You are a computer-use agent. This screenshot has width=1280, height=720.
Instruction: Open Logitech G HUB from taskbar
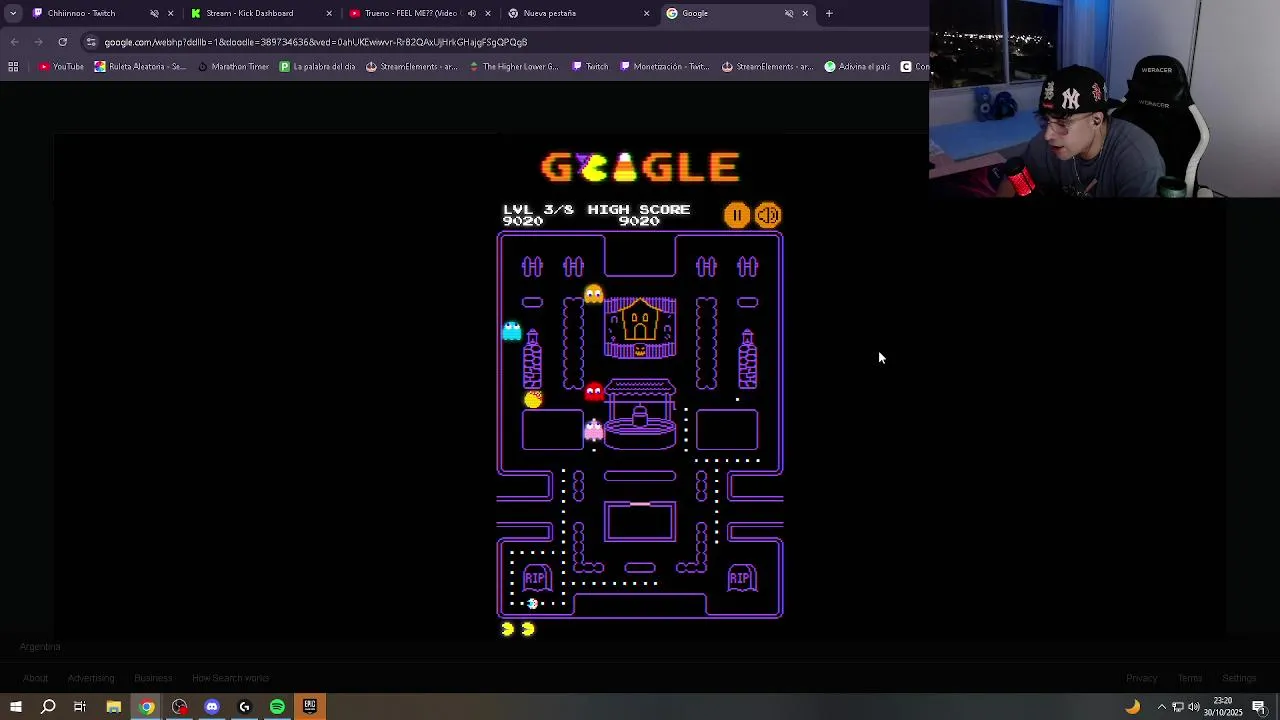(244, 707)
